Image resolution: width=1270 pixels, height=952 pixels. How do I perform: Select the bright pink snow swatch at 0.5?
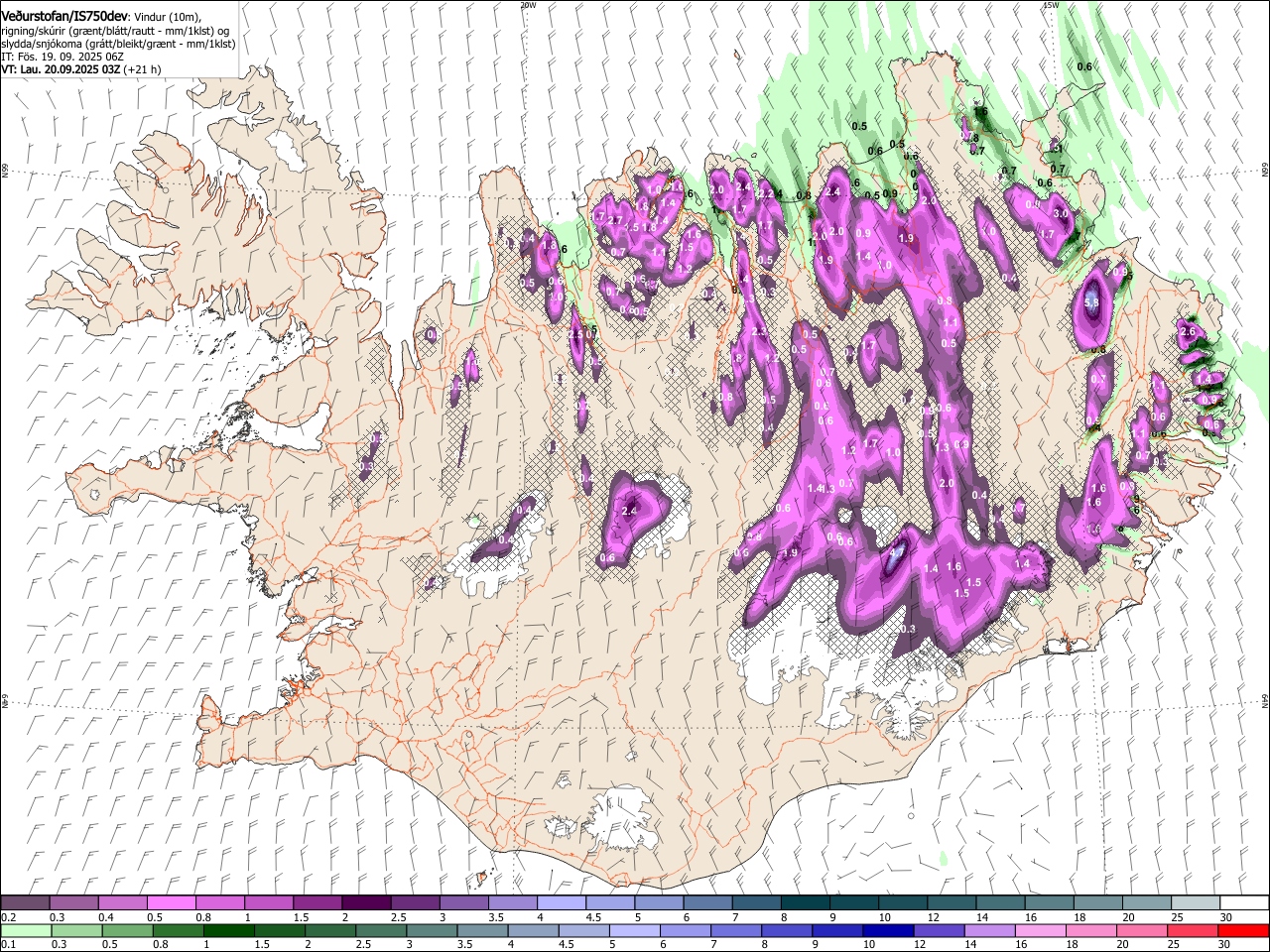[171, 902]
